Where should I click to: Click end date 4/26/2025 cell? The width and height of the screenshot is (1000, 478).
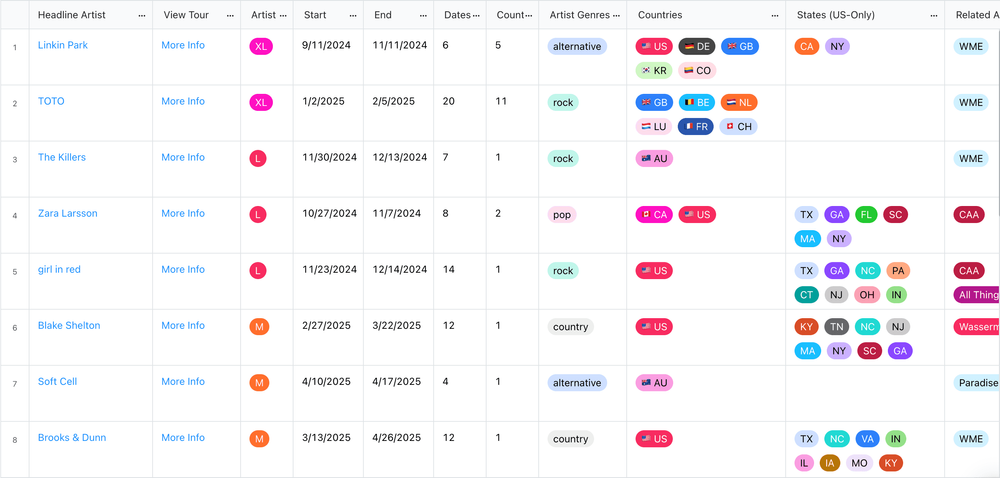coord(397,438)
